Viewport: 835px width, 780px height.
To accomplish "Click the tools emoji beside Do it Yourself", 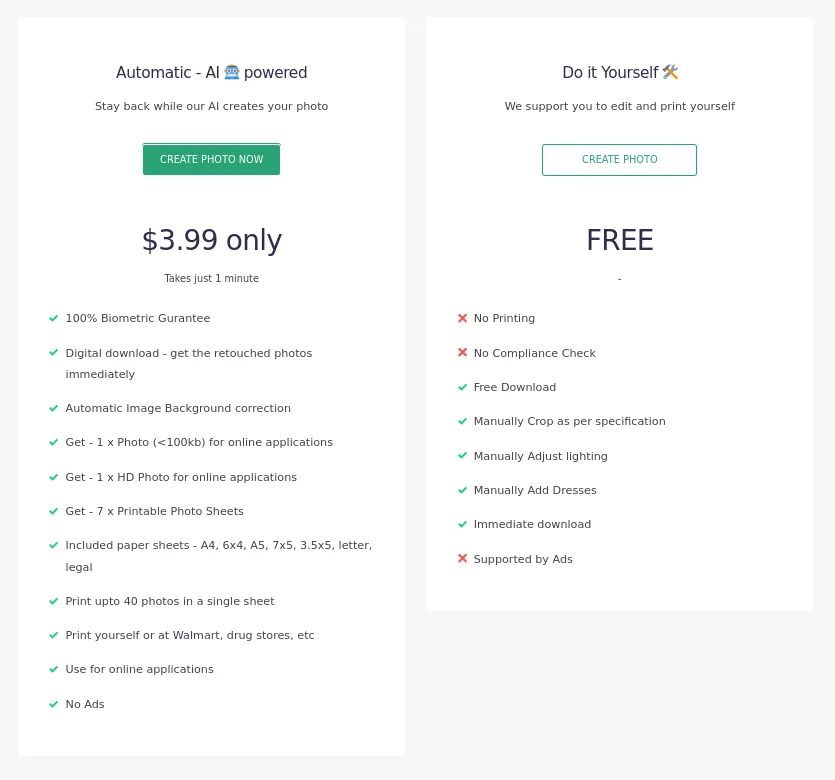I will point(670,72).
